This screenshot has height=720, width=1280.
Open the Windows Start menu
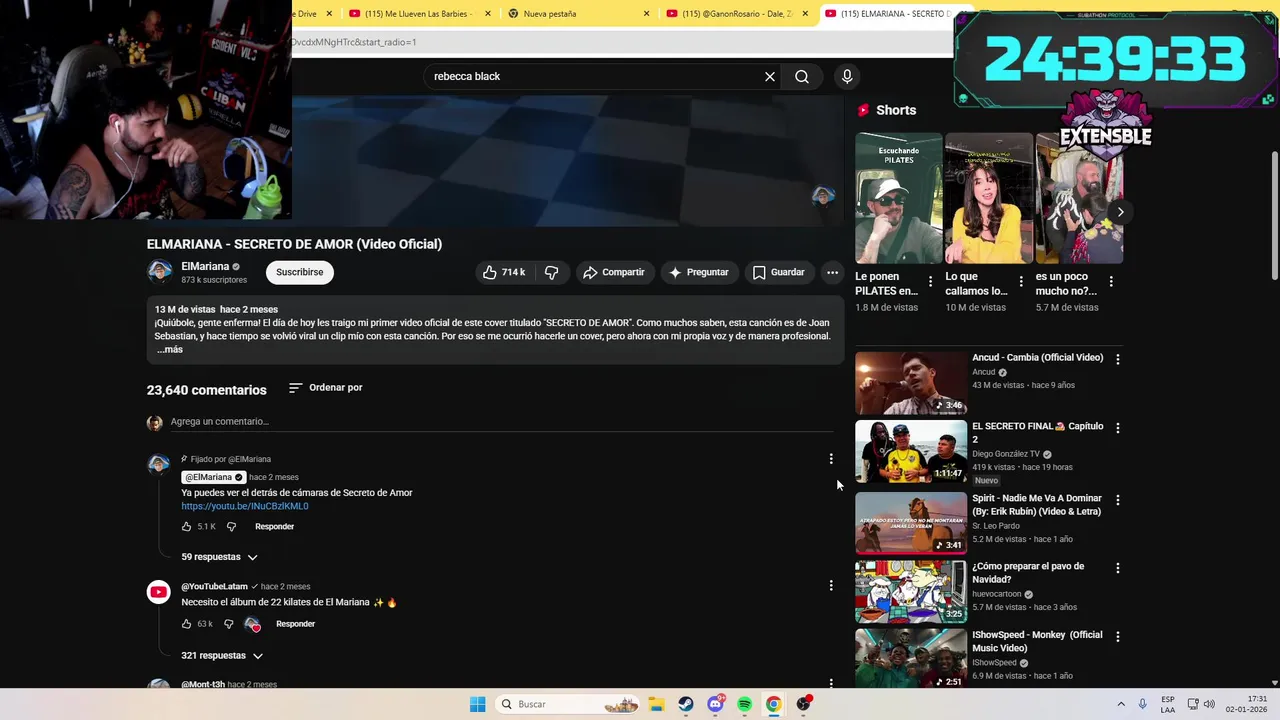pos(478,704)
